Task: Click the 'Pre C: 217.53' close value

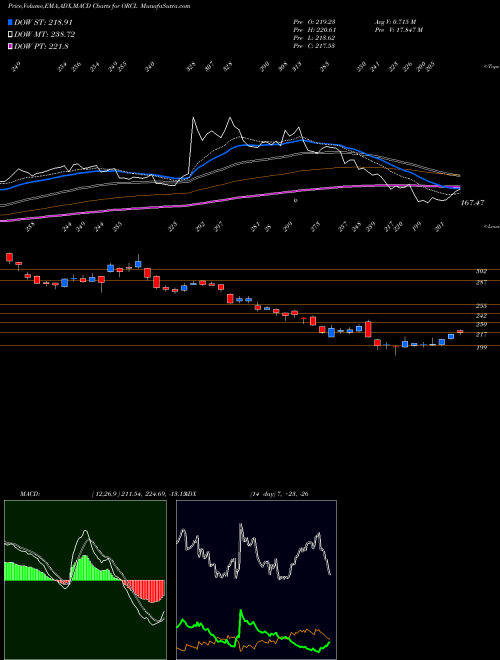Action: click(x=314, y=45)
